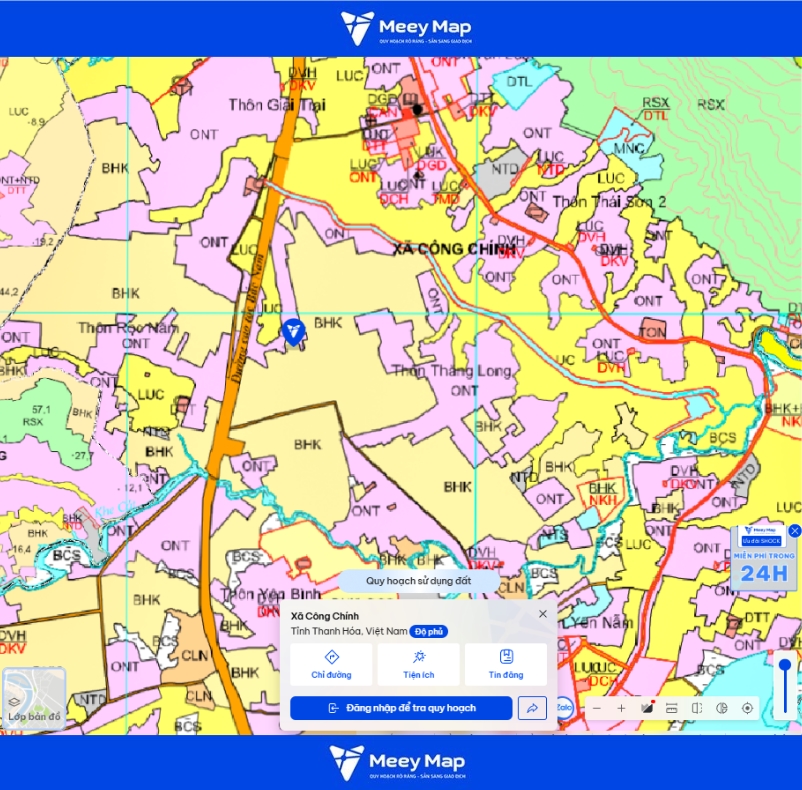This screenshot has height=790, width=802.
Task: Close the Xã Công Chính info panel
Action: point(543,614)
